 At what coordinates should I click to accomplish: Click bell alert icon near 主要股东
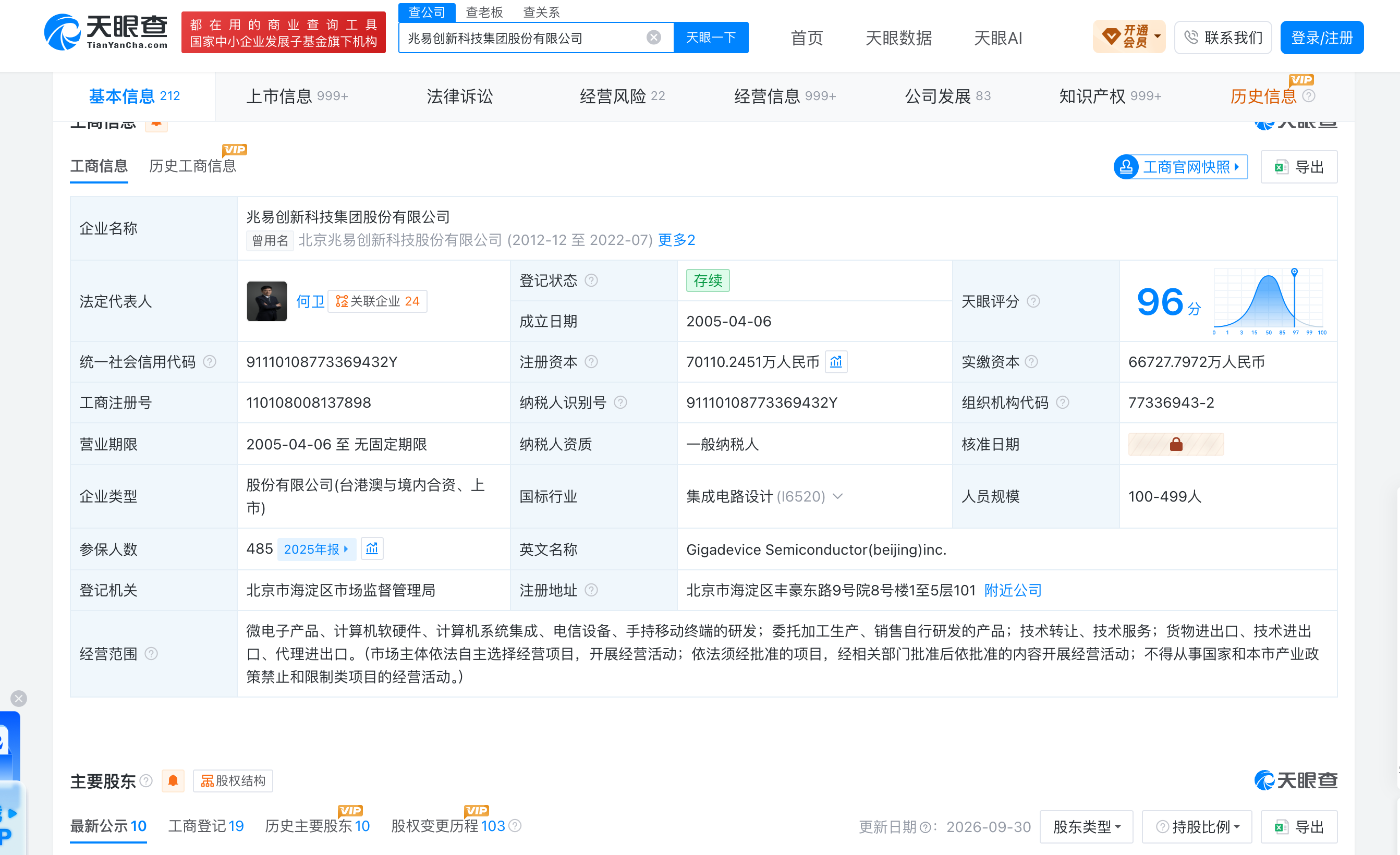(x=173, y=781)
